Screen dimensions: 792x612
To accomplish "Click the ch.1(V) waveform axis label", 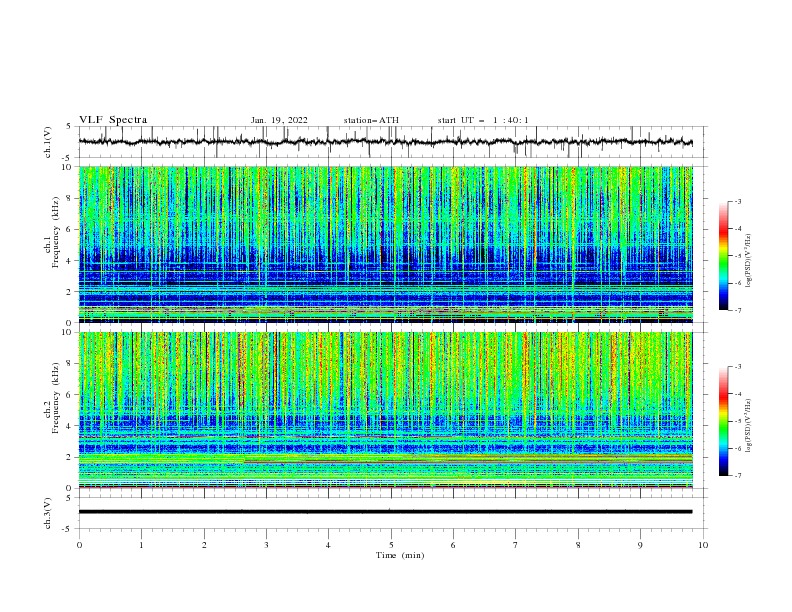I will (48, 142).
